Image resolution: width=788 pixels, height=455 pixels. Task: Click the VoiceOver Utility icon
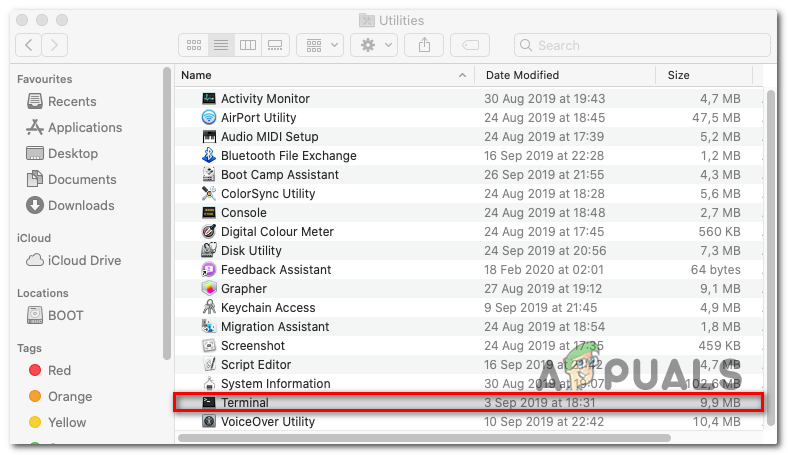[x=209, y=421]
